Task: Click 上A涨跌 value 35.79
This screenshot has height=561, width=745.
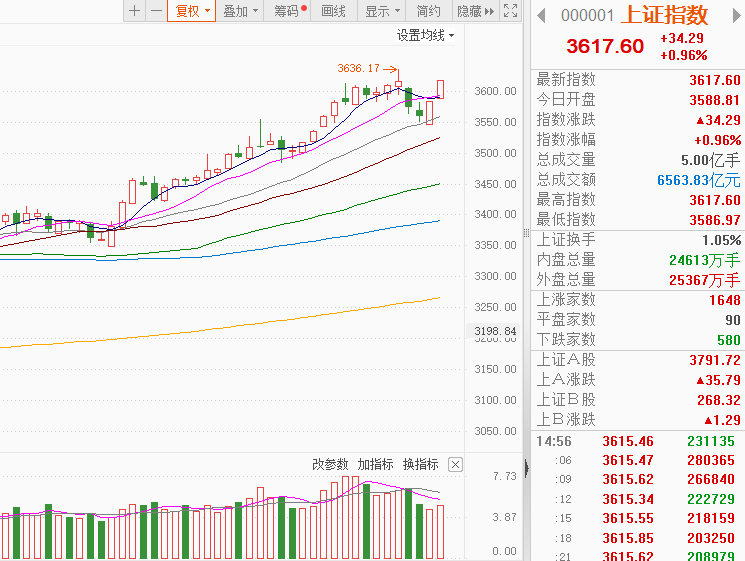Action: pos(718,380)
